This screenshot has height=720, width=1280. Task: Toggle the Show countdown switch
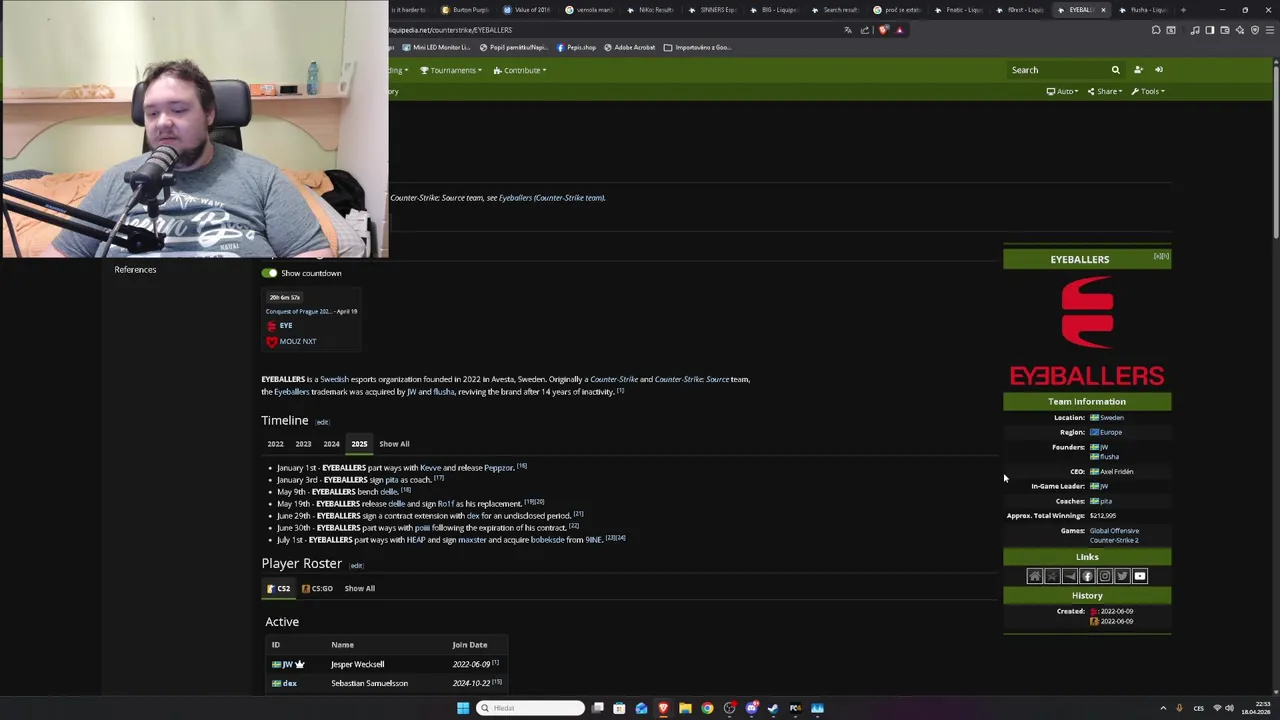[x=269, y=273]
